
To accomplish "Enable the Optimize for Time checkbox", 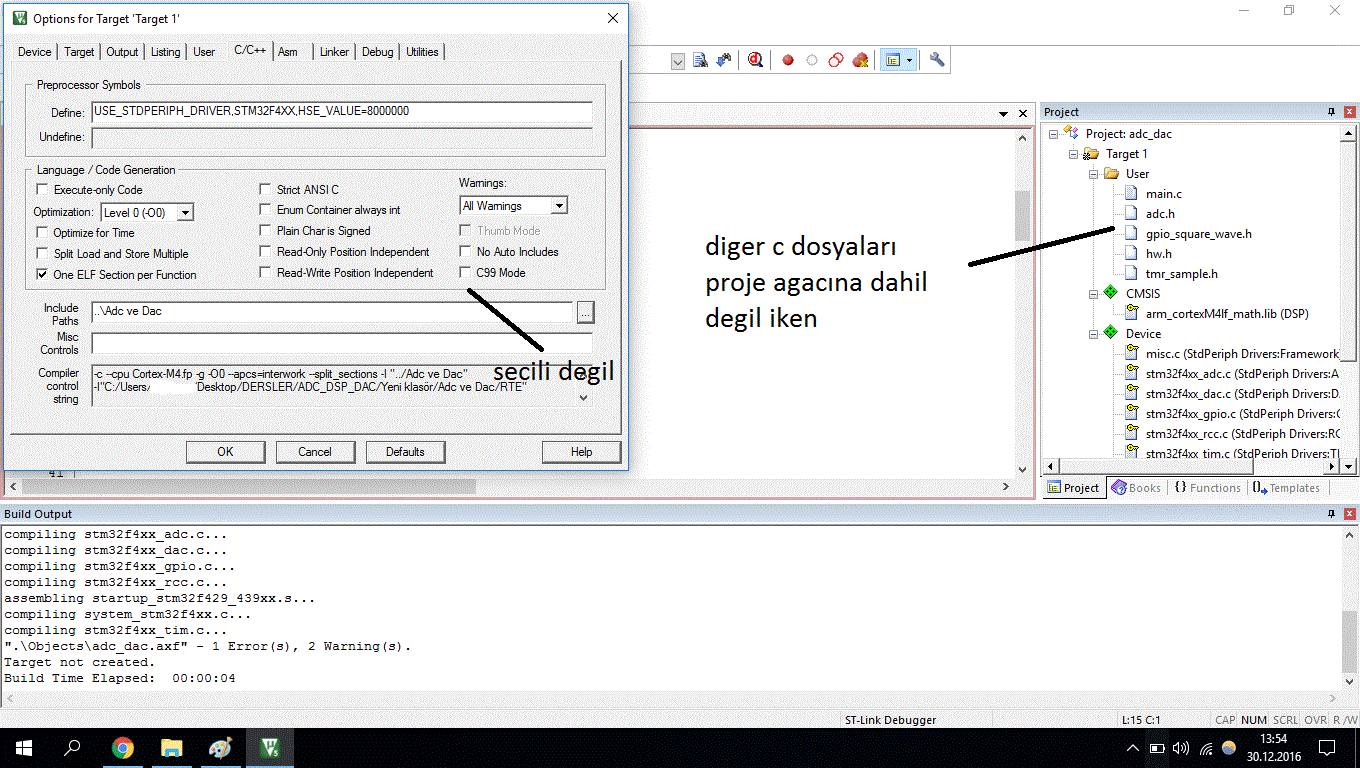I will click(x=42, y=232).
